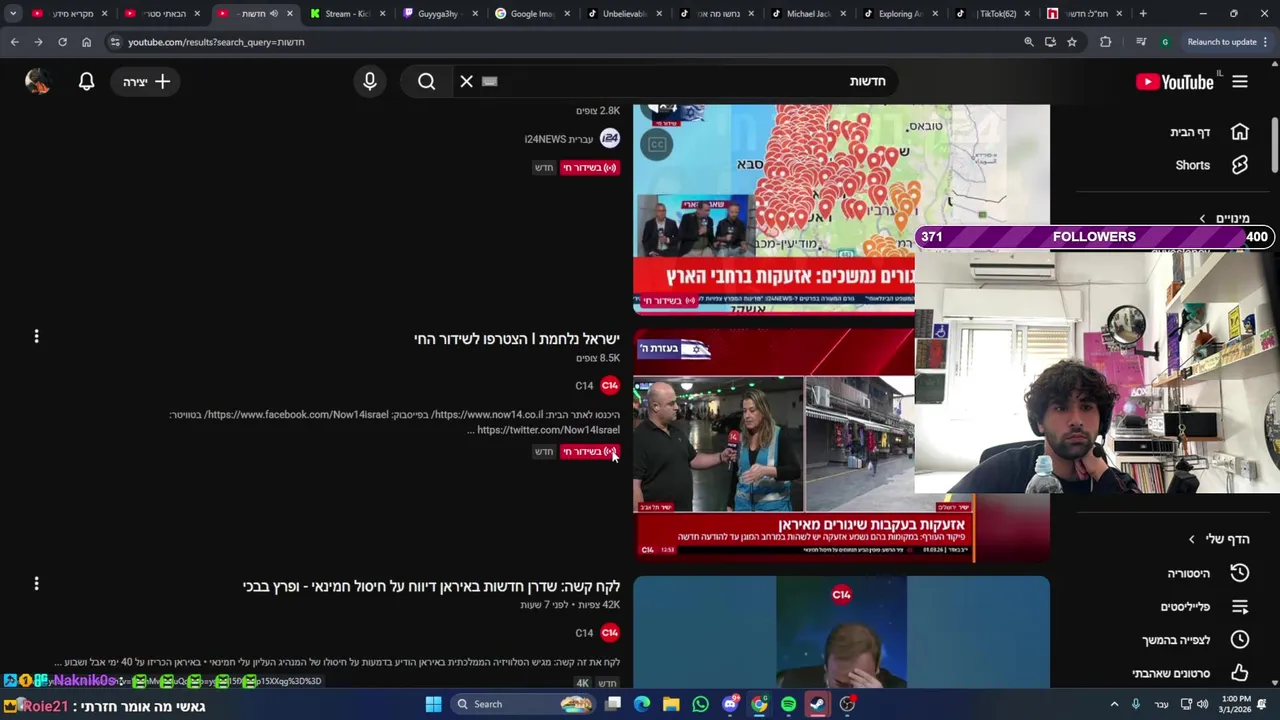Open the page zoom magnifier icon
Image resolution: width=1280 pixels, height=720 pixels.
[1028, 42]
